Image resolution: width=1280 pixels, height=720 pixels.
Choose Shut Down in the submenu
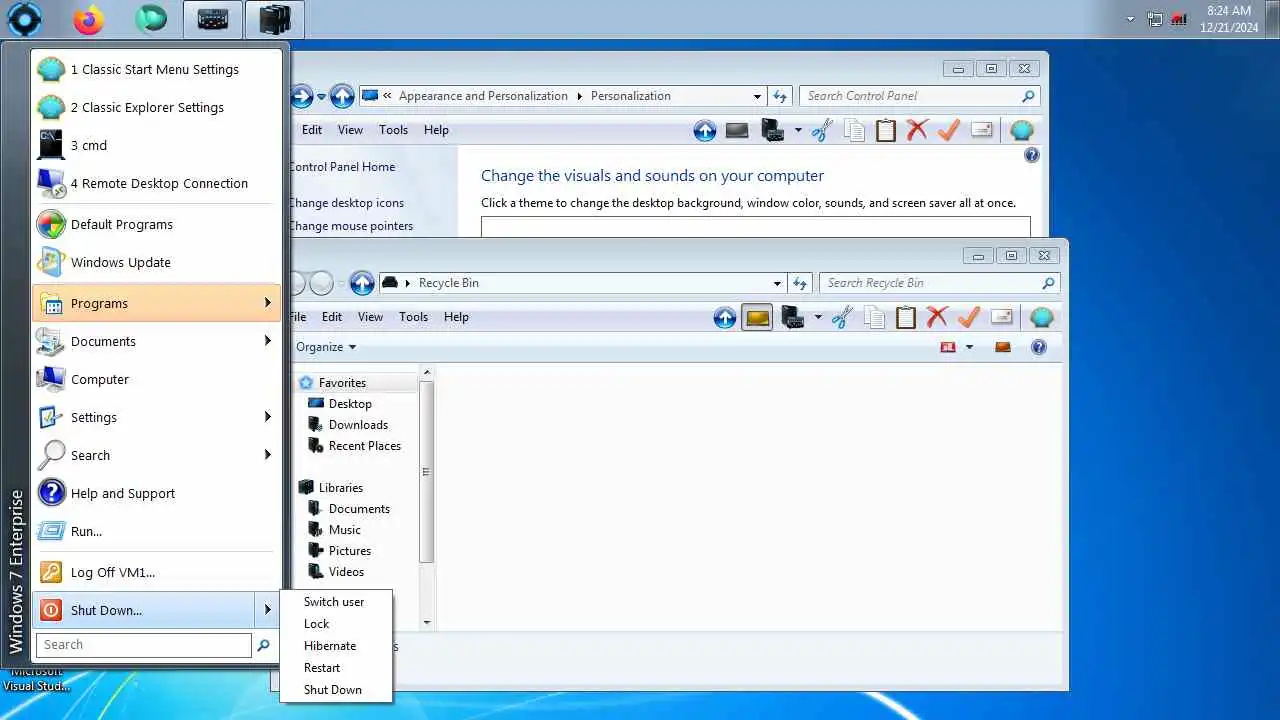336,690
